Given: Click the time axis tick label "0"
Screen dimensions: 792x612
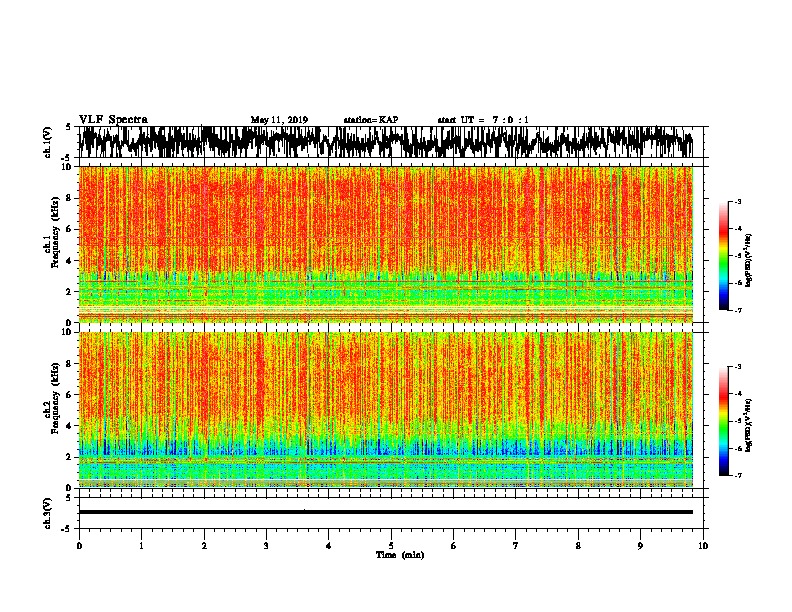Looking at the screenshot, I should pos(79,546).
